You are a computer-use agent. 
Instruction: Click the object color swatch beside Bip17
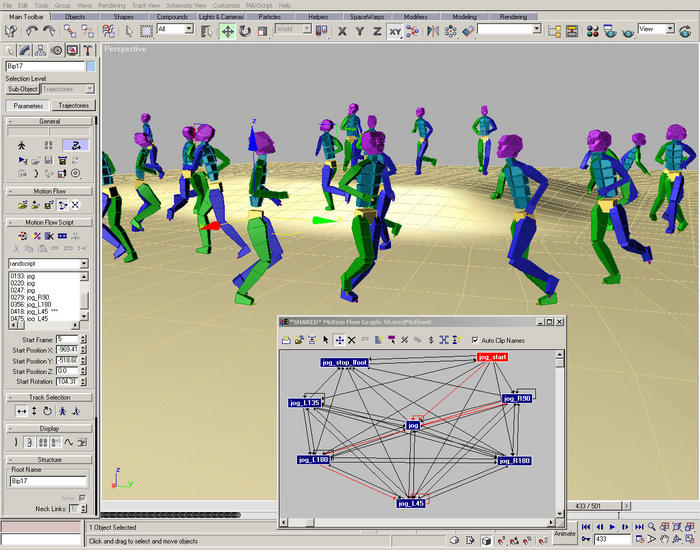[x=91, y=66]
